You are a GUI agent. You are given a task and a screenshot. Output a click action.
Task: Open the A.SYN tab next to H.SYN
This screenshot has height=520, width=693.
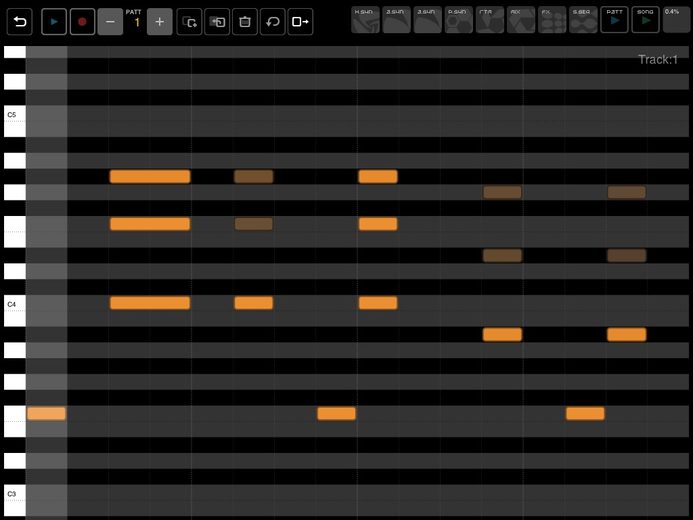[x=396, y=20]
